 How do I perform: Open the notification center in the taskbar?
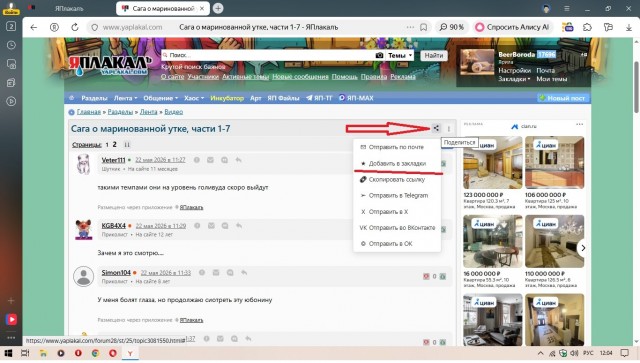tap(624, 353)
